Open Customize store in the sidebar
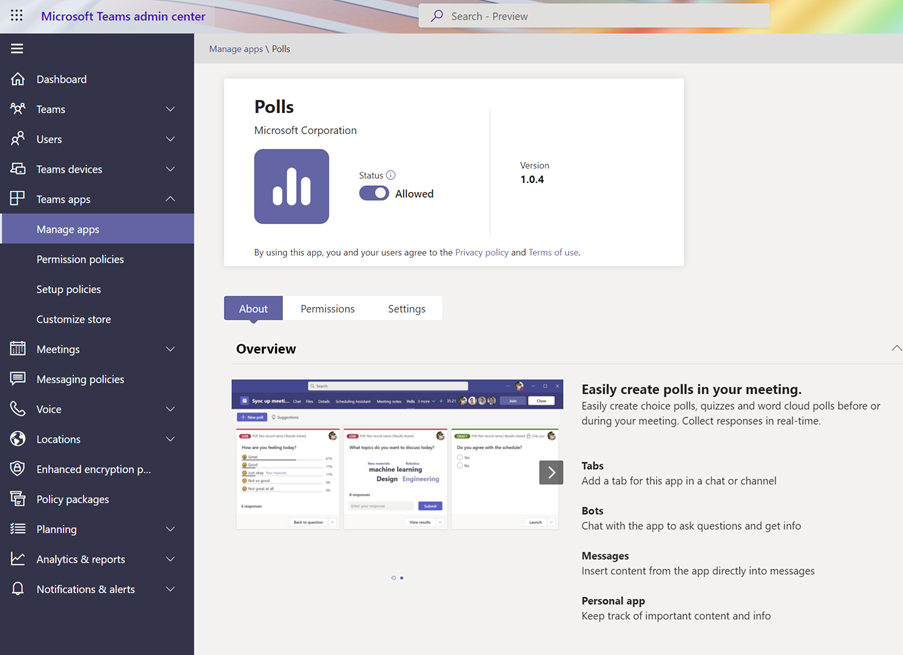Image resolution: width=903 pixels, height=655 pixels. tap(97, 319)
